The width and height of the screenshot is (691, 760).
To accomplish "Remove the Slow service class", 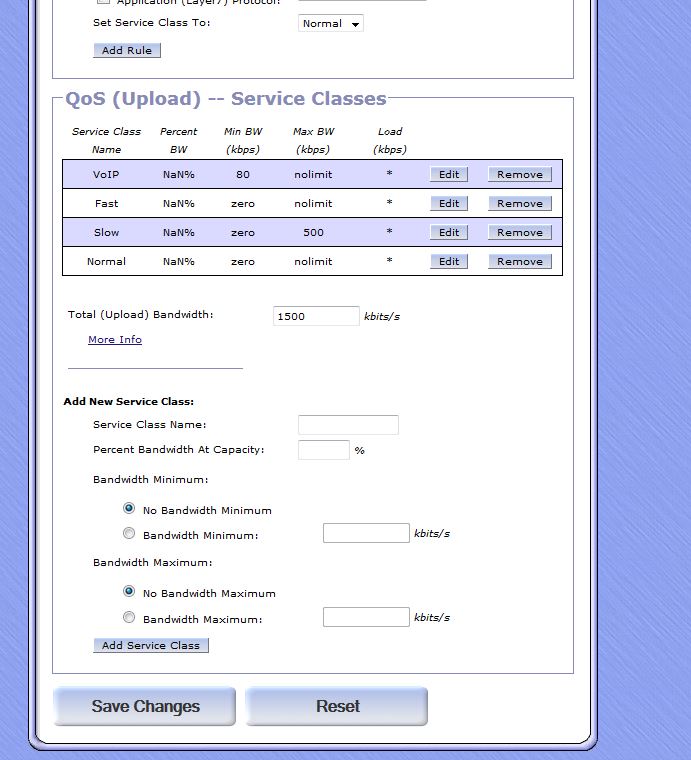I will pos(519,232).
